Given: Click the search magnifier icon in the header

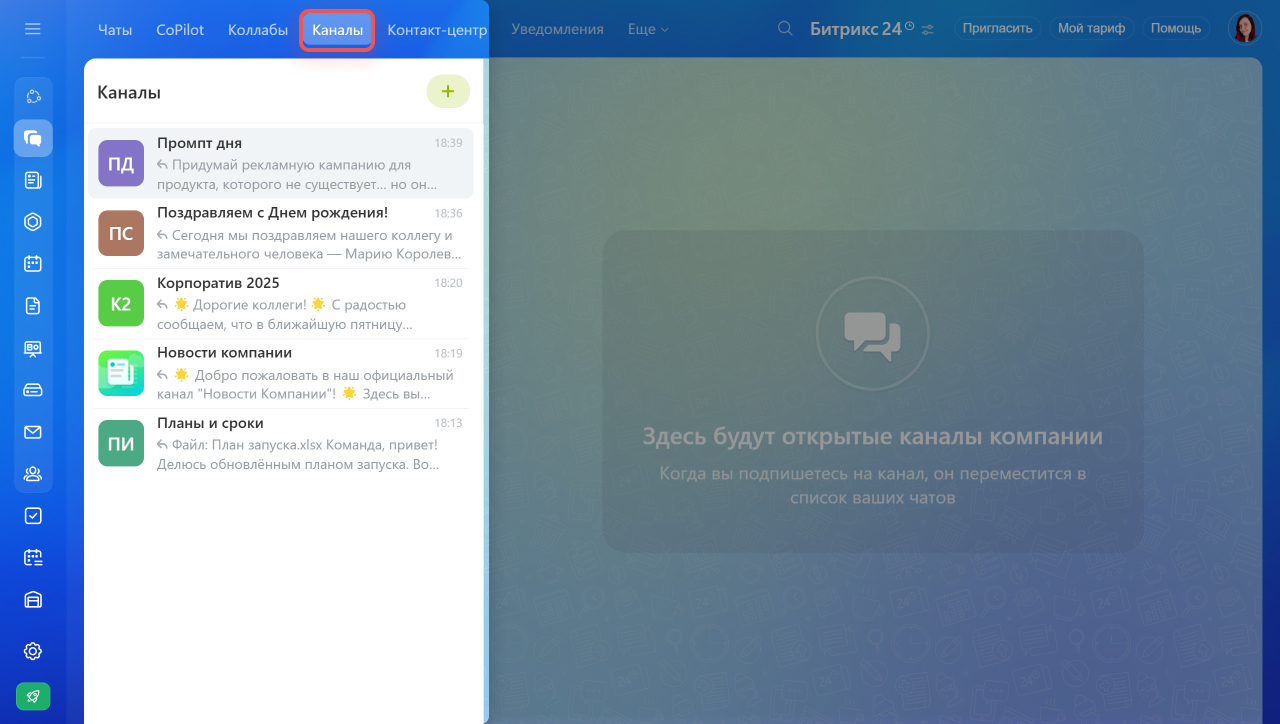Looking at the screenshot, I should click(x=786, y=29).
